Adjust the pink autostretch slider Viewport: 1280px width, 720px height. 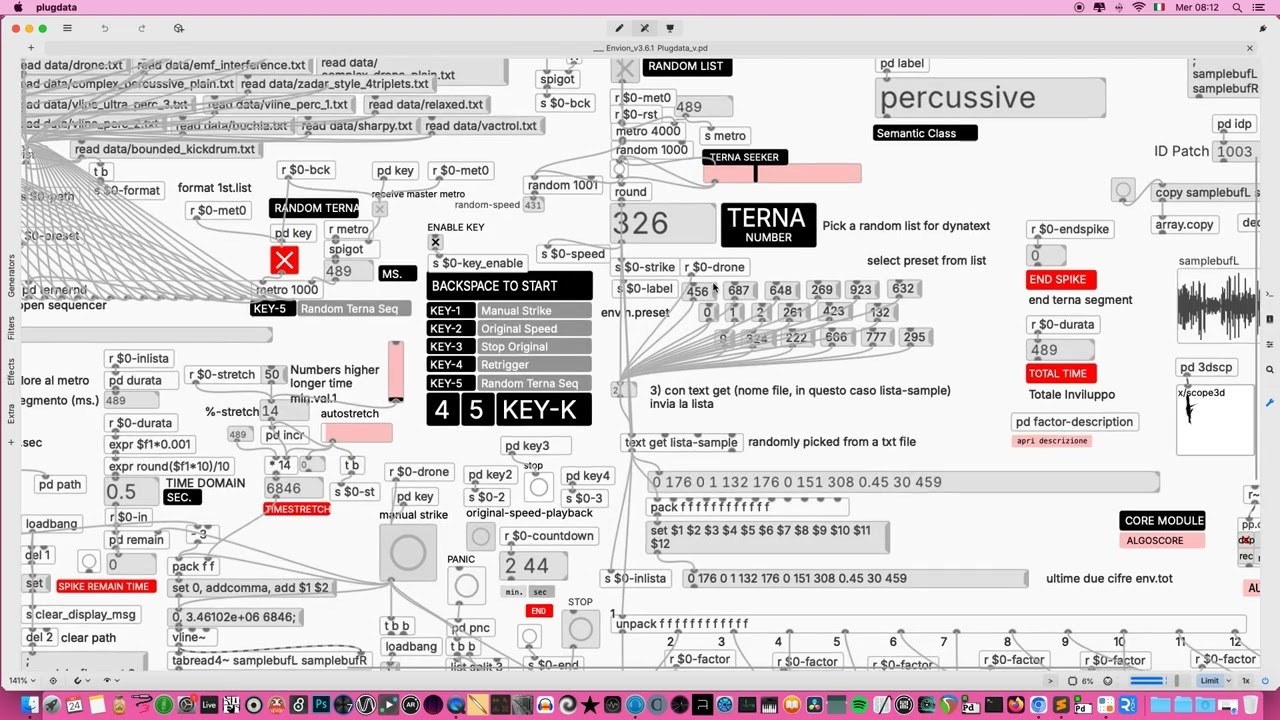tap(357, 433)
